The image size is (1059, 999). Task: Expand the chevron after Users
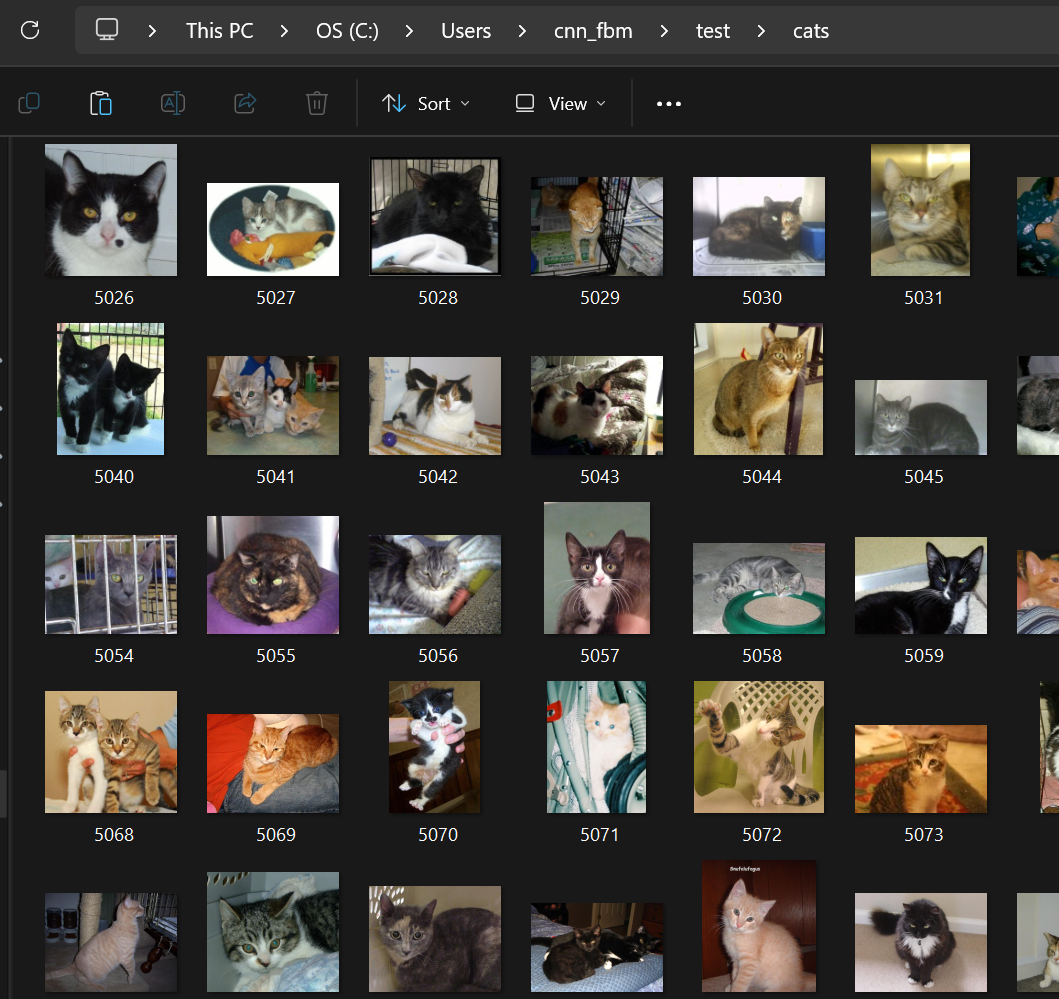(522, 31)
